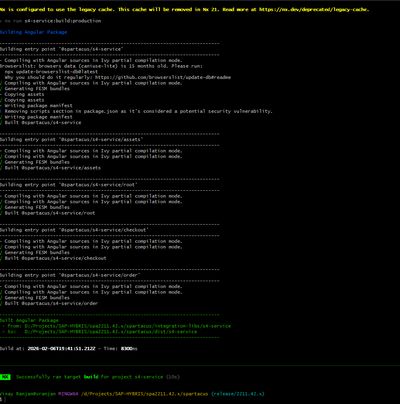
Task: Click "Building entry point '@spartacus/s4-service/order'" line
Action: pos(70,275)
